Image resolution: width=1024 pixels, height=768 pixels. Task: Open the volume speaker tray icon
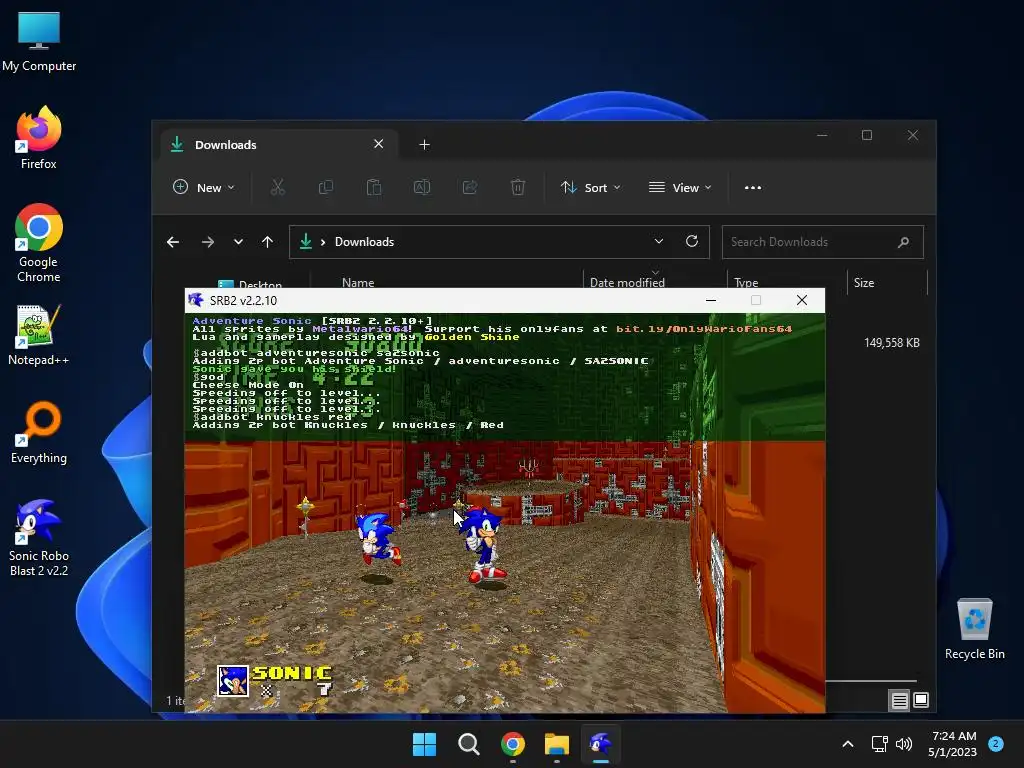904,744
